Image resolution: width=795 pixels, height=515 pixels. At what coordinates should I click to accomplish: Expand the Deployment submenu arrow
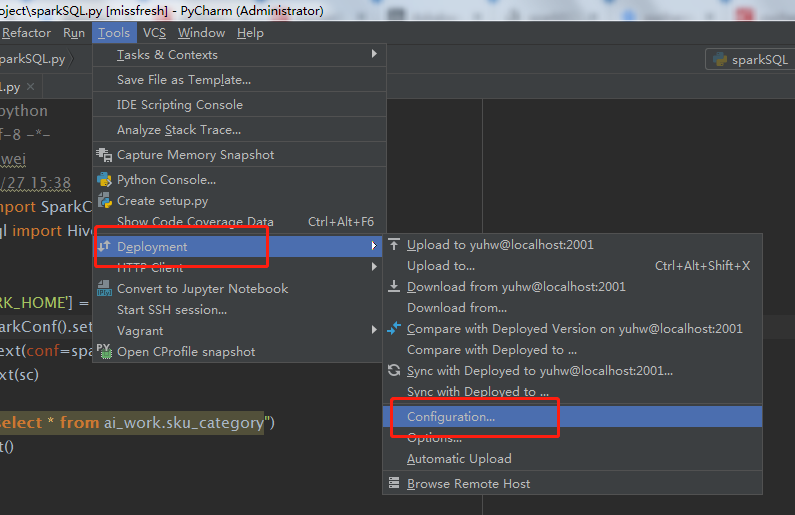374,246
